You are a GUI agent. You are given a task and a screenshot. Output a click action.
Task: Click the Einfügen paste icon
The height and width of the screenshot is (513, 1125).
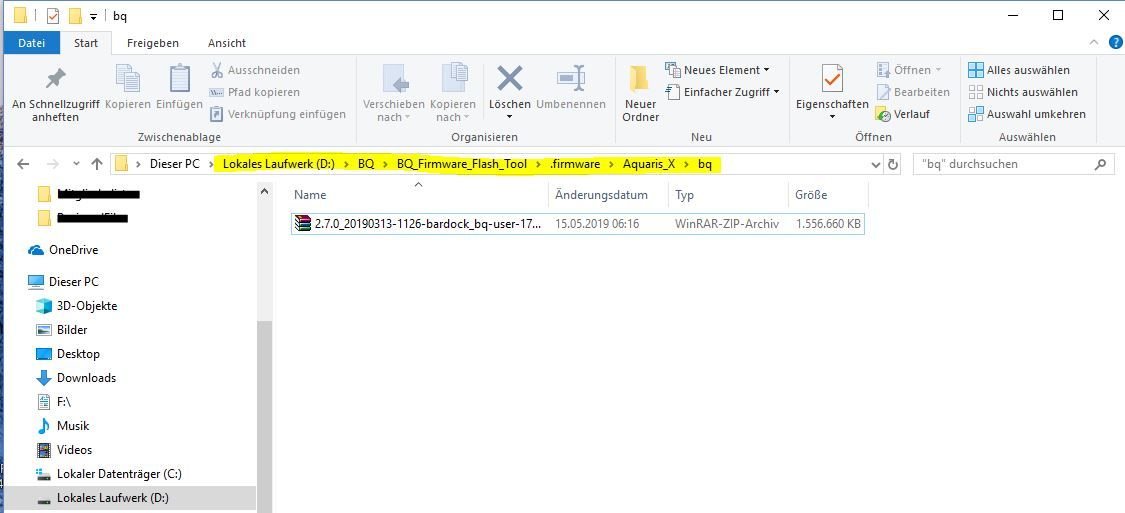179,78
